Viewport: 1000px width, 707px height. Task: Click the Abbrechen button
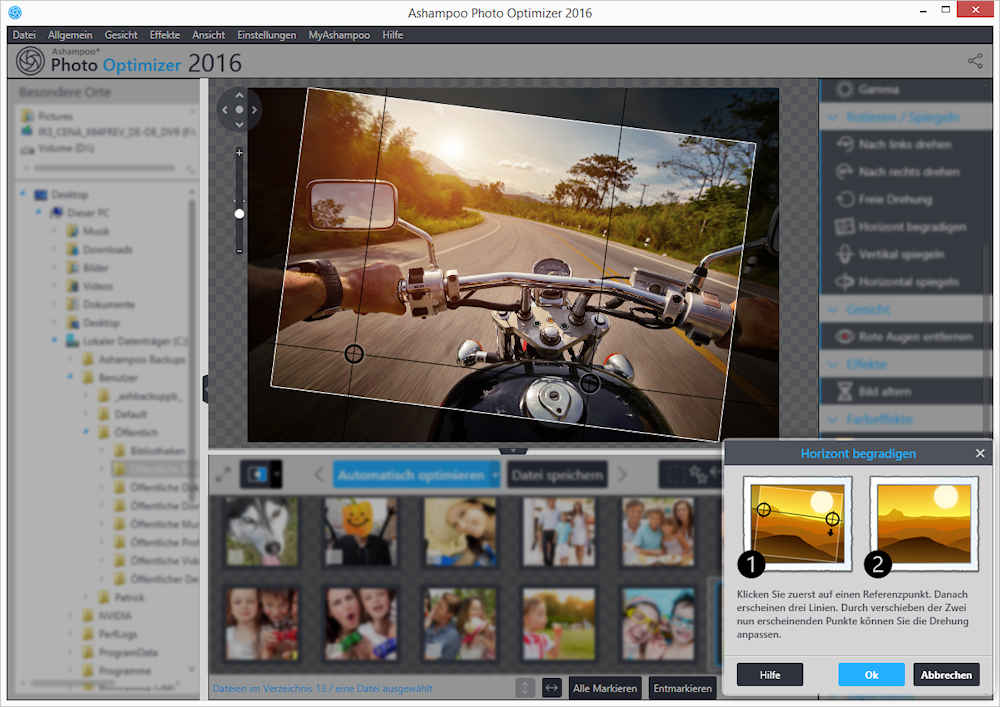click(x=946, y=675)
